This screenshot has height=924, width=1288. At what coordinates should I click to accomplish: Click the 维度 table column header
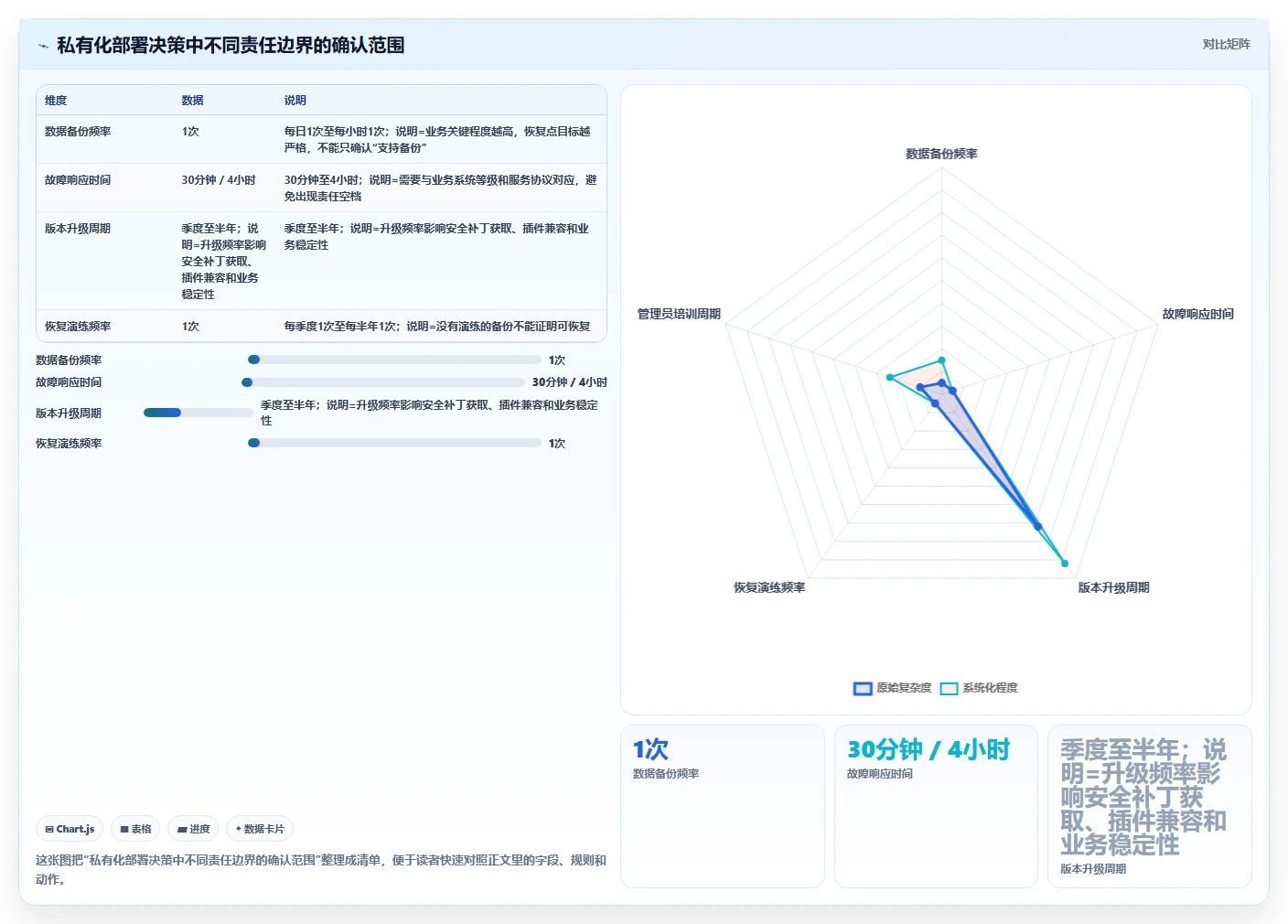pyautogui.click(x=56, y=101)
